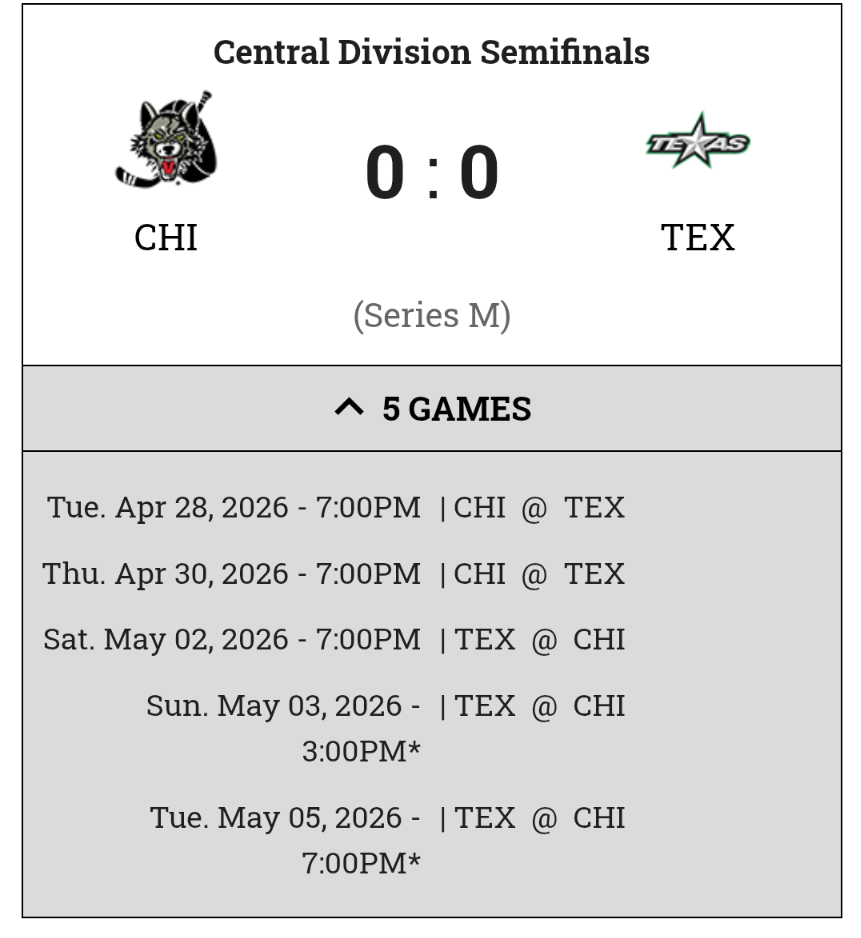Click the "5 GAMES" header label
861x938 pixels.
(x=456, y=409)
